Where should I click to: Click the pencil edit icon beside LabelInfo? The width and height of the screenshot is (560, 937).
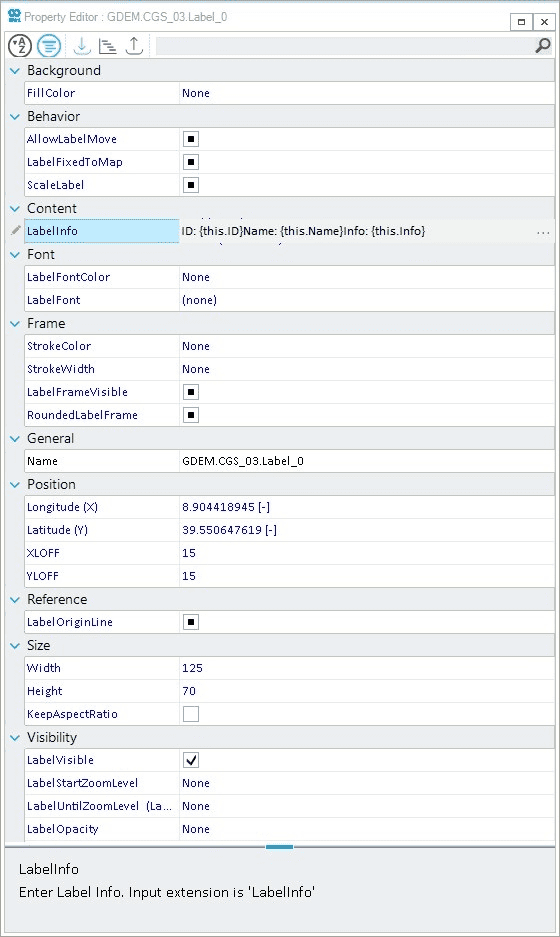tap(16, 230)
